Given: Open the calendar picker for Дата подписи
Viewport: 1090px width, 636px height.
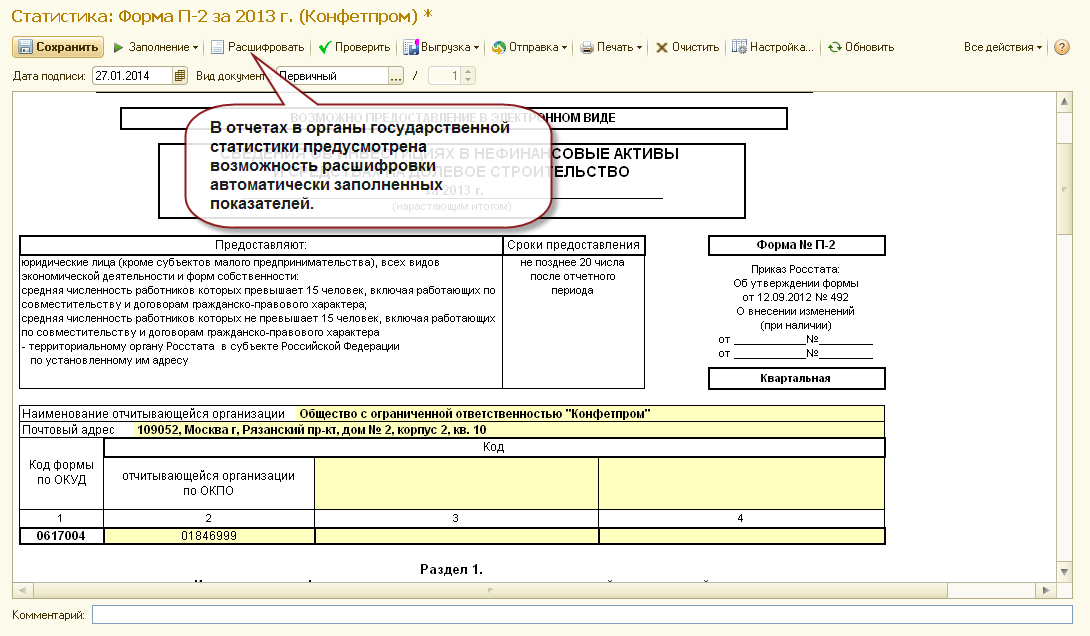Looking at the screenshot, I should [180, 76].
